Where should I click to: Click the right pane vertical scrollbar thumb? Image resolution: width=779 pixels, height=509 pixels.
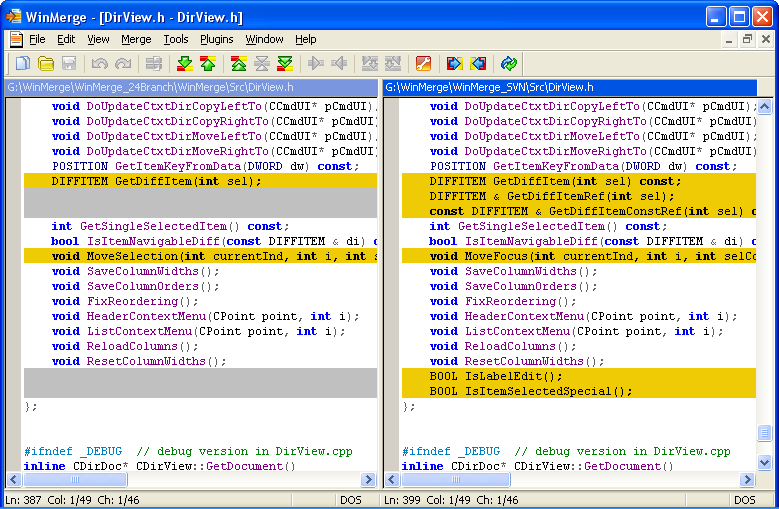[x=765, y=433]
